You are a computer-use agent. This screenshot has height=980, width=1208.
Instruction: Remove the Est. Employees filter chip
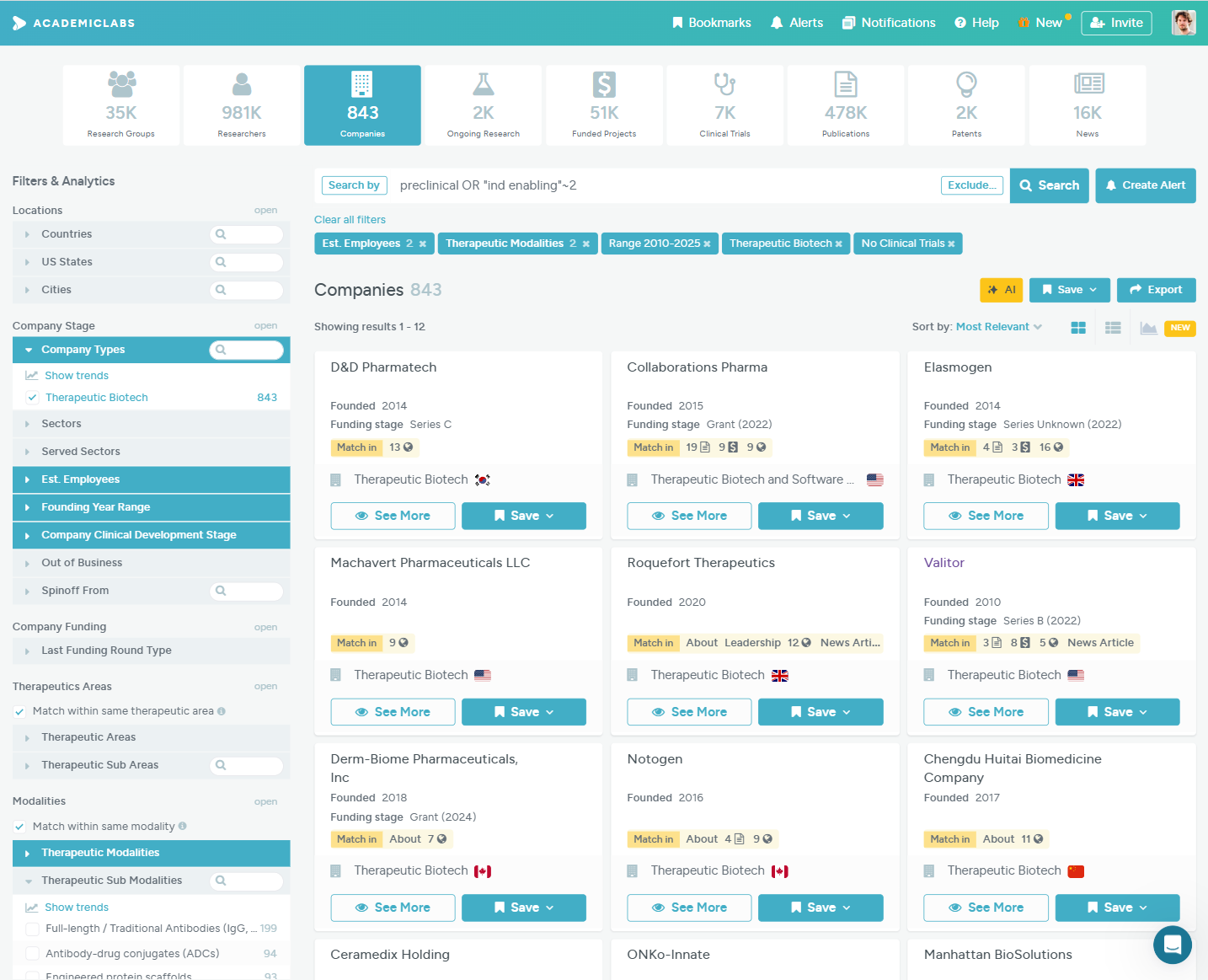(x=423, y=244)
